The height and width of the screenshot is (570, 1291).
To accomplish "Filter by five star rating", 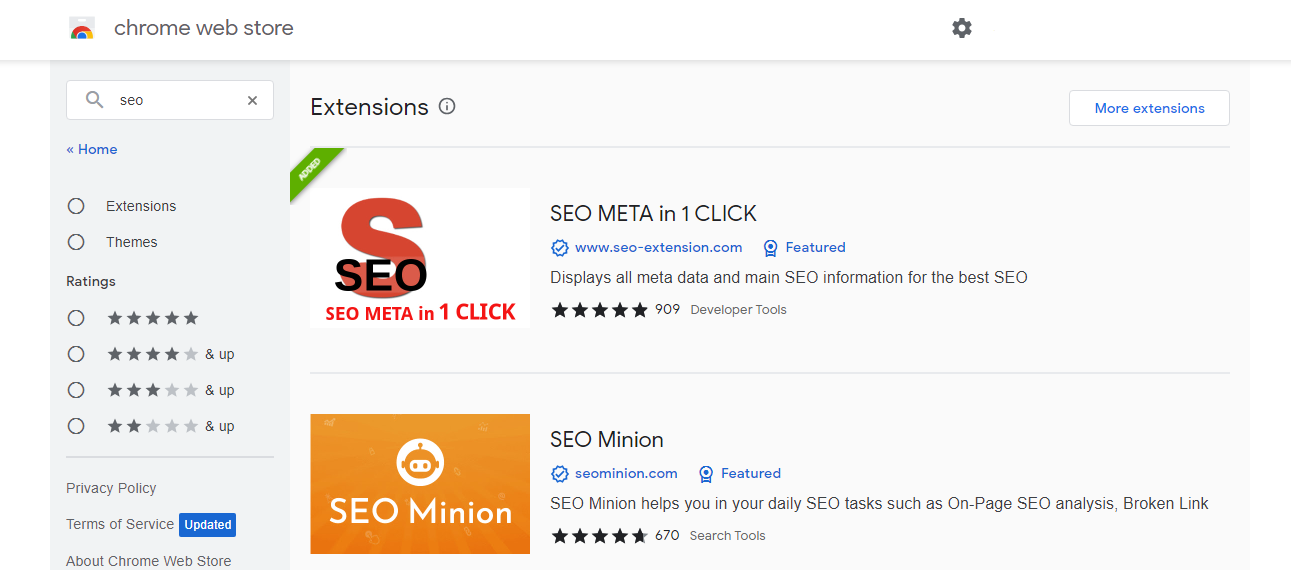I will 76,318.
